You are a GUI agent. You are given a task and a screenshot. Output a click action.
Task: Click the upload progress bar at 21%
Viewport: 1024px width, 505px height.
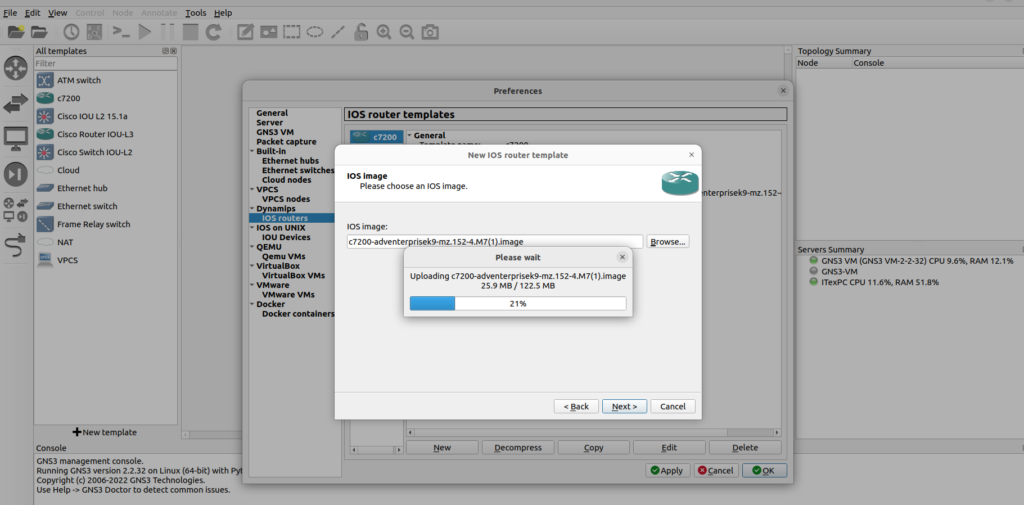point(518,303)
